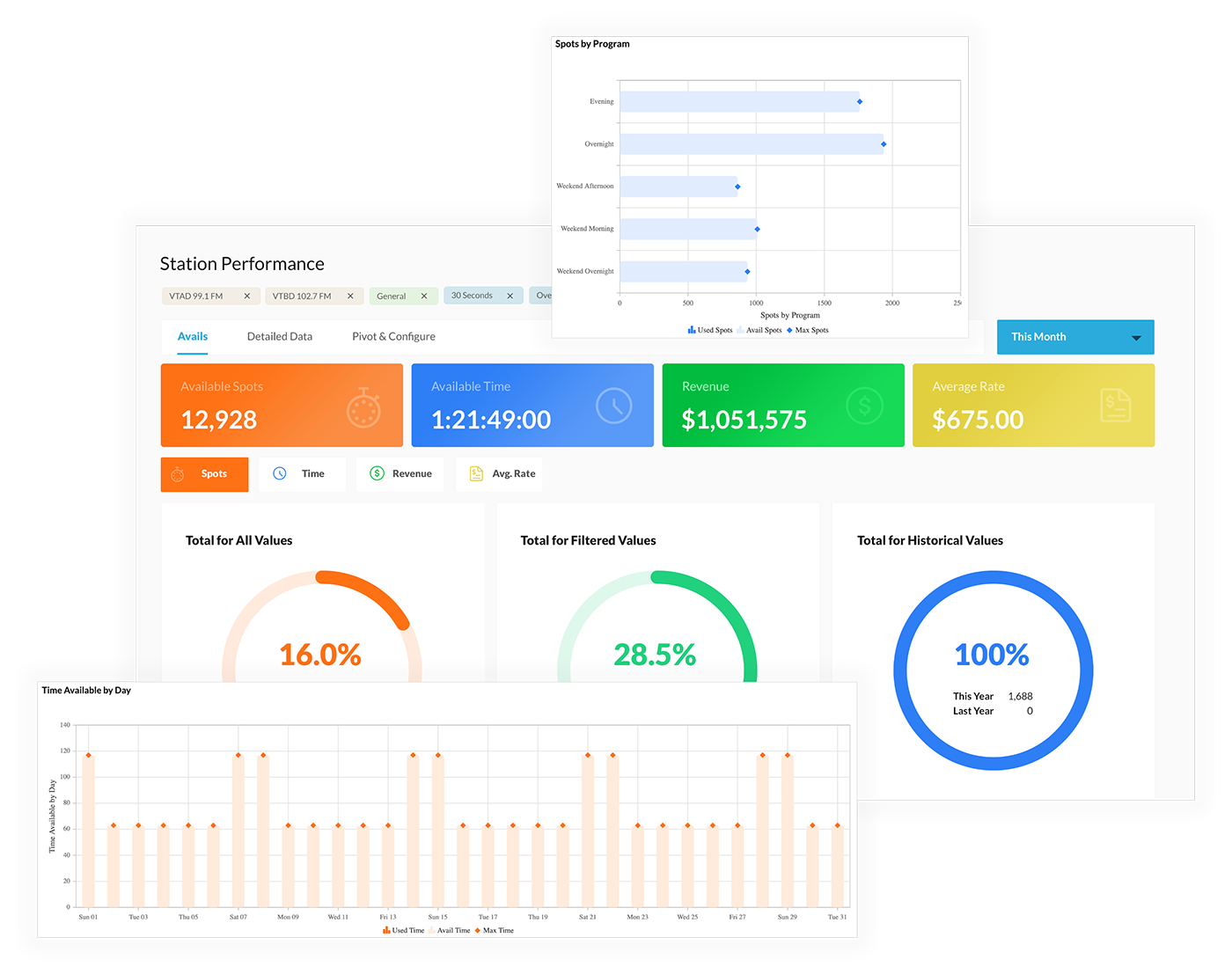
Task: Select the Spots view button
Action: coord(204,474)
